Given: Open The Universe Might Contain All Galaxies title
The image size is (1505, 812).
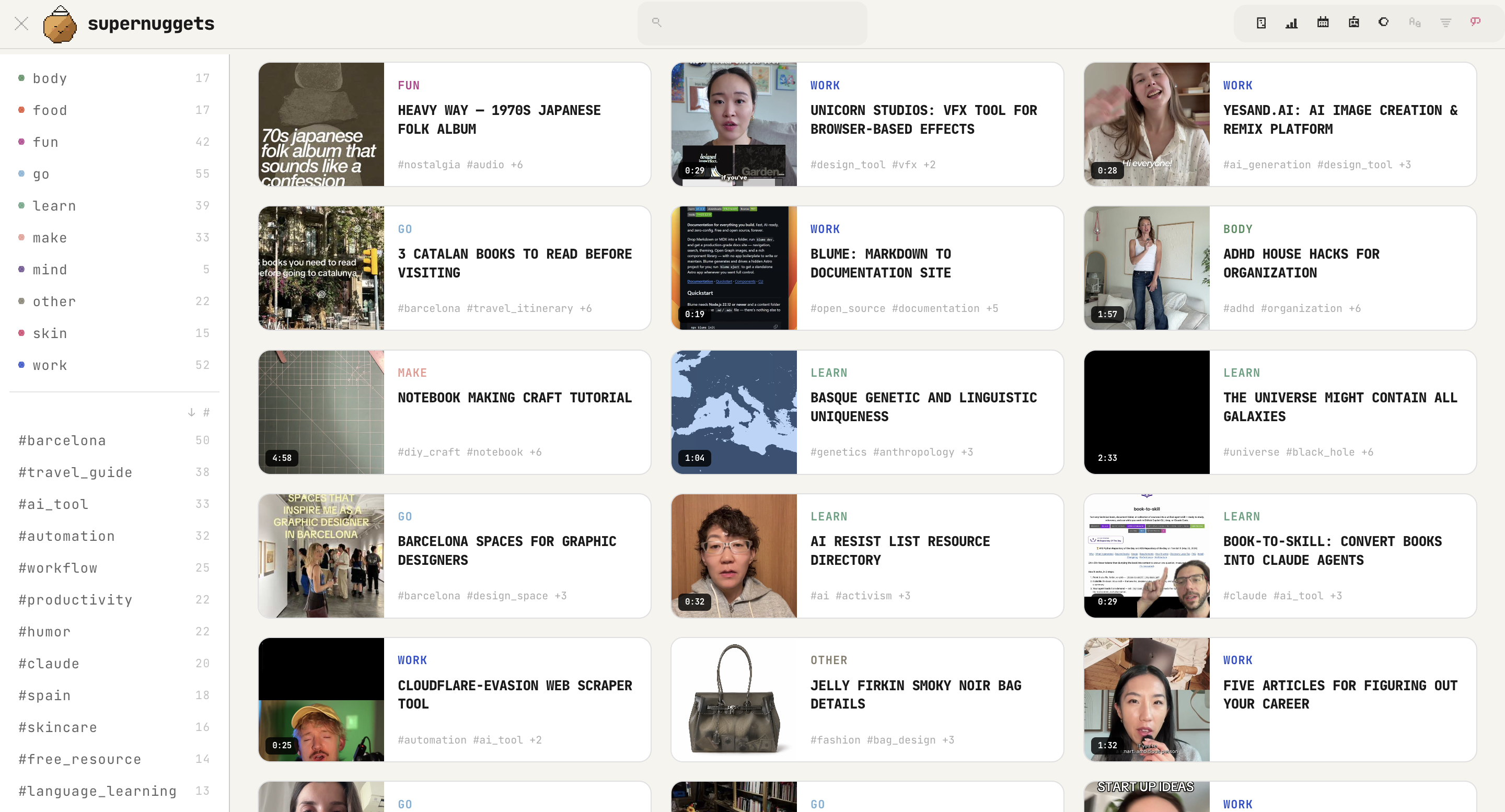Looking at the screenshot, I should [x=1340, y=407].
